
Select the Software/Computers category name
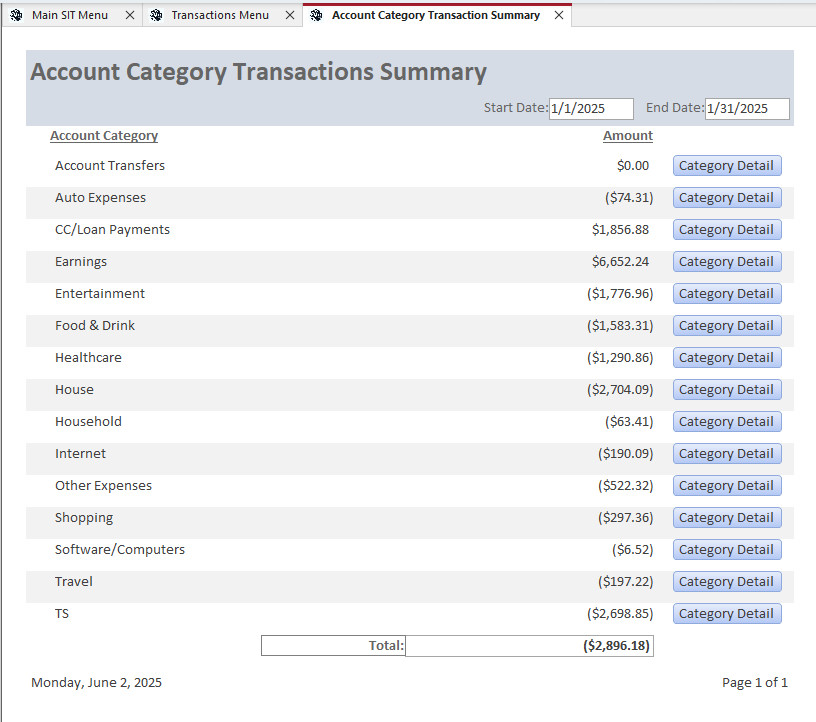click(120, 550)
